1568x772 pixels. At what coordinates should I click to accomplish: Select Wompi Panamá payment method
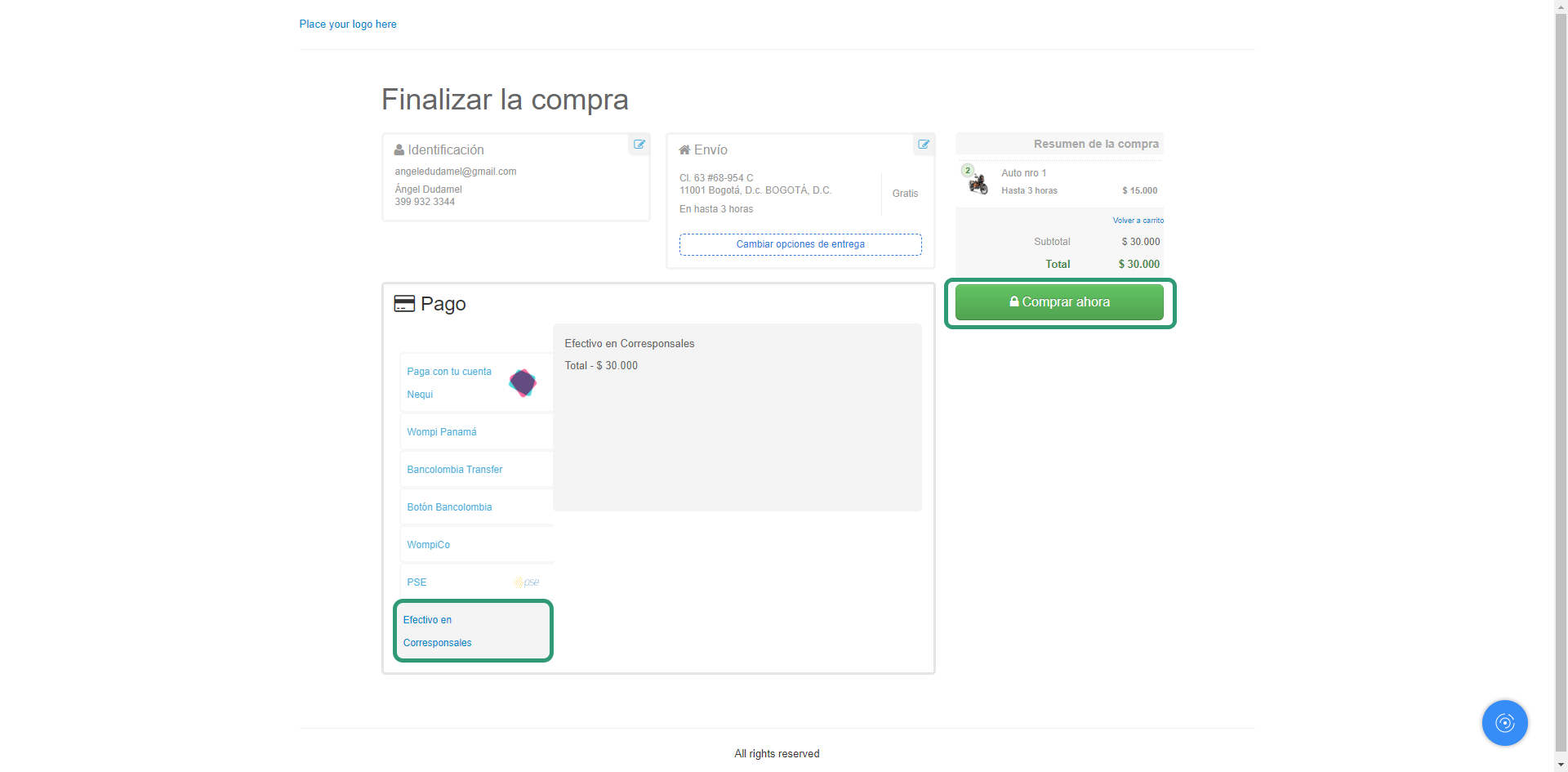442,432
